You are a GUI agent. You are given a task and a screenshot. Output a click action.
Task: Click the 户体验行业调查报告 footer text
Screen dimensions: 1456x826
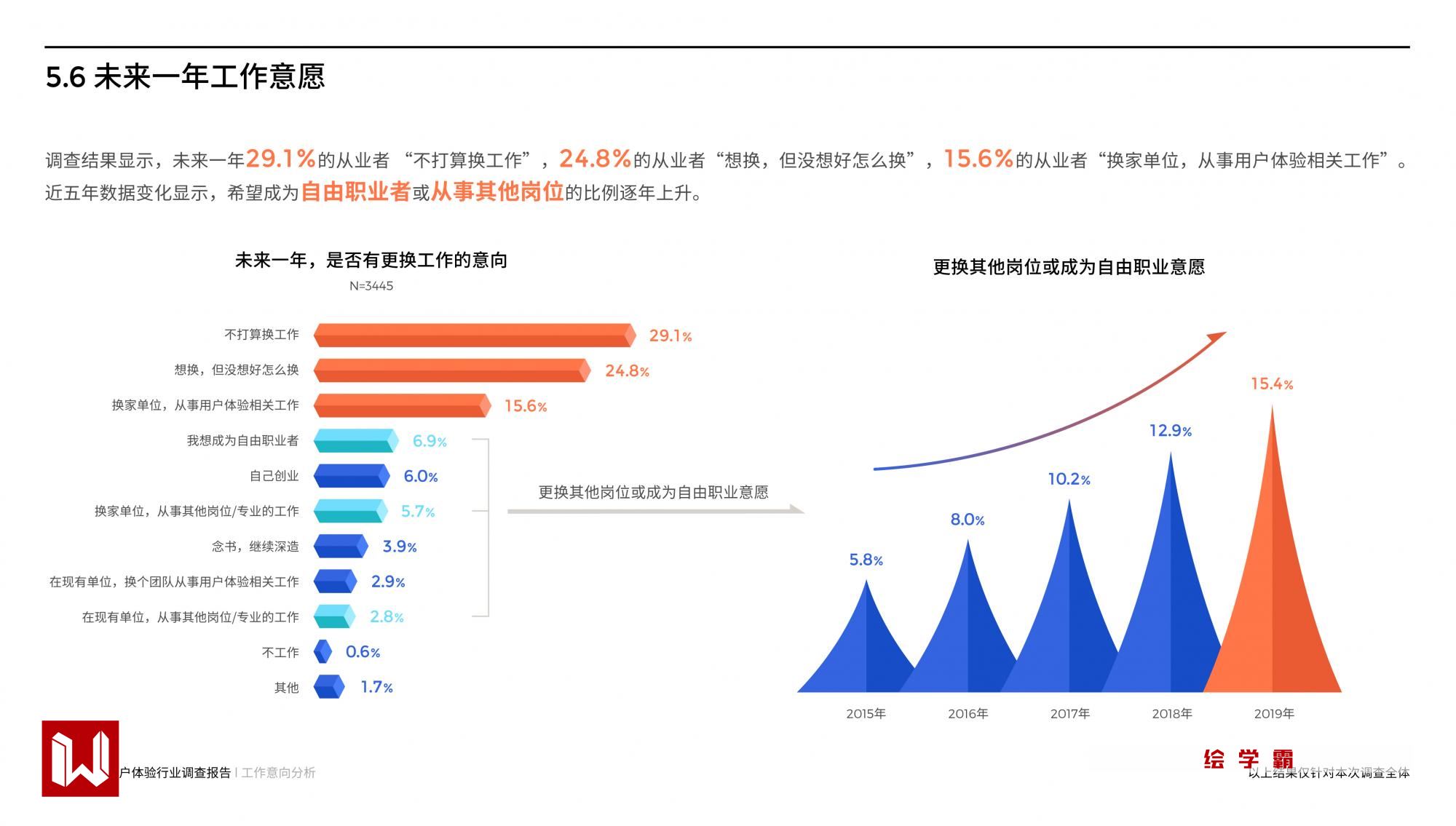(x=175, y=773)
